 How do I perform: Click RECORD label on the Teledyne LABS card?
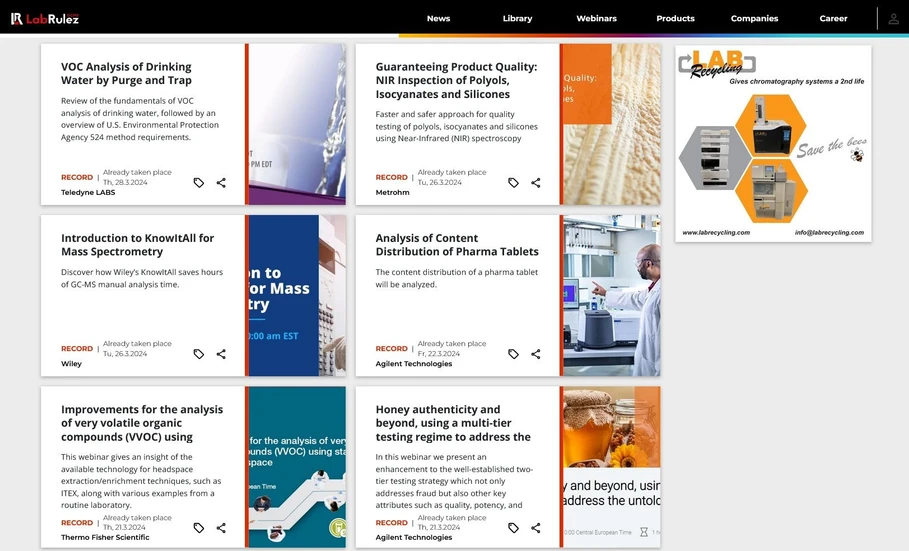[77, 177]
